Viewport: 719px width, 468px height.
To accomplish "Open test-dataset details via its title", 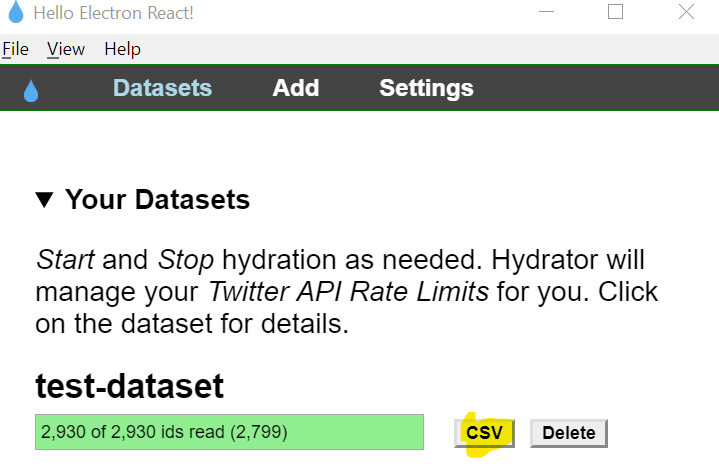I will point(129,386).
